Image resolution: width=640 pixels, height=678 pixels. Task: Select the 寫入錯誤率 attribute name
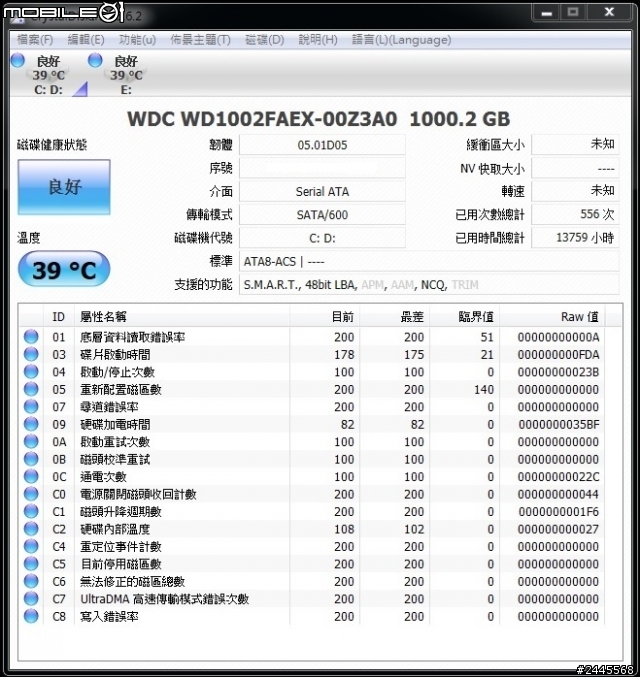[x=109, y=617]
